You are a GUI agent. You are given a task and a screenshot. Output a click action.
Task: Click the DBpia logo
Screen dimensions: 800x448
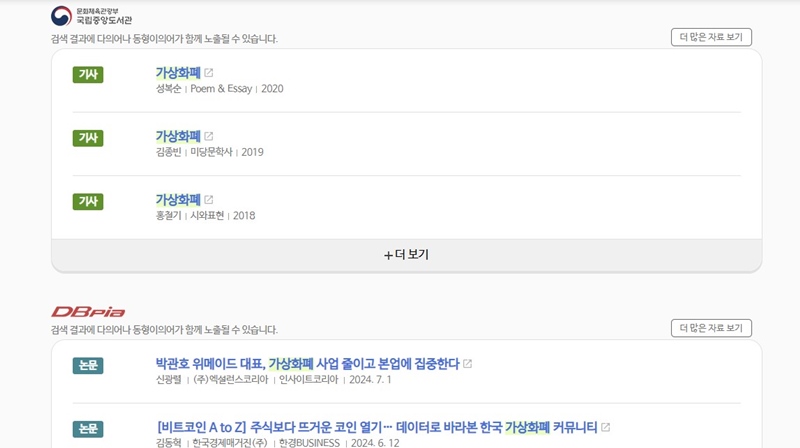pos(88,312)
